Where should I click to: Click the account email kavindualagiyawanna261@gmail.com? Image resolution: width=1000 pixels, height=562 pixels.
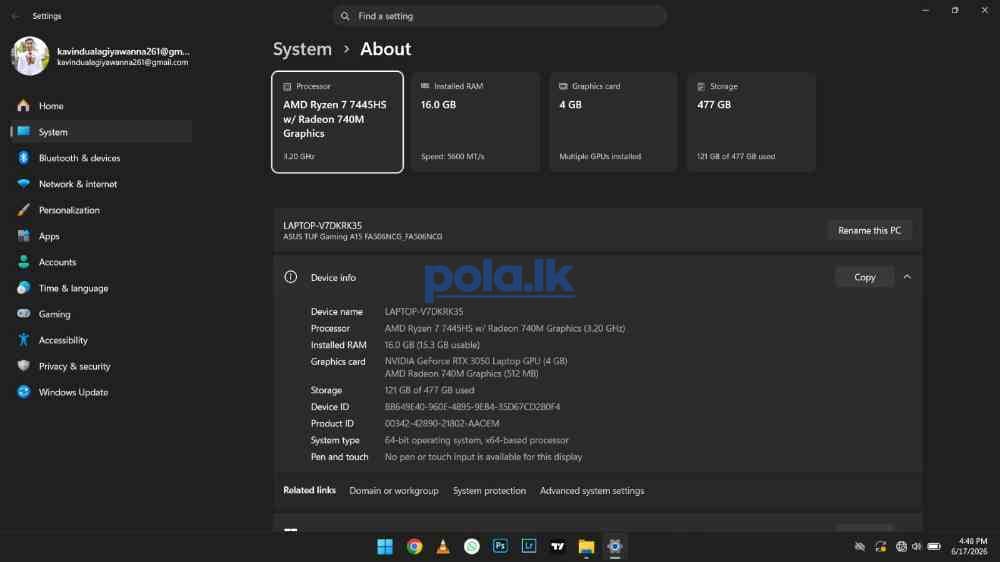coord(122,63)
